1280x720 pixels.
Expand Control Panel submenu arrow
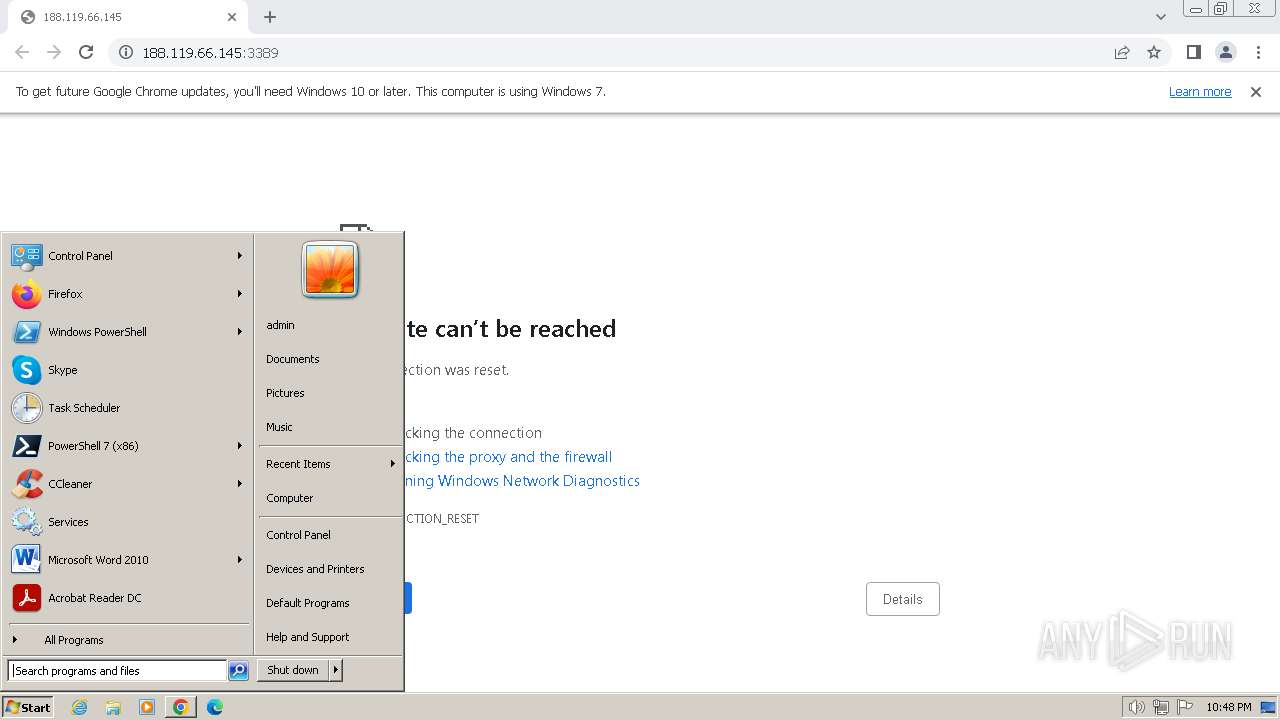click(x=240, y=256)
